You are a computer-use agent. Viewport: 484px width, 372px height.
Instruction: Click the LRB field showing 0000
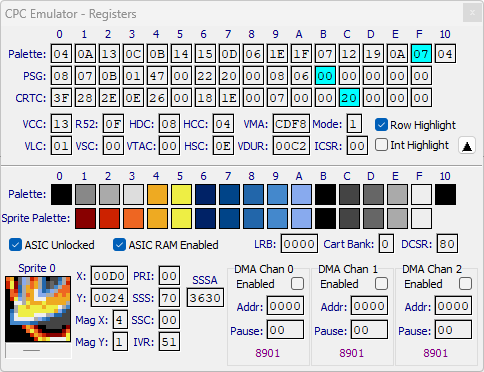coord(299,244)
